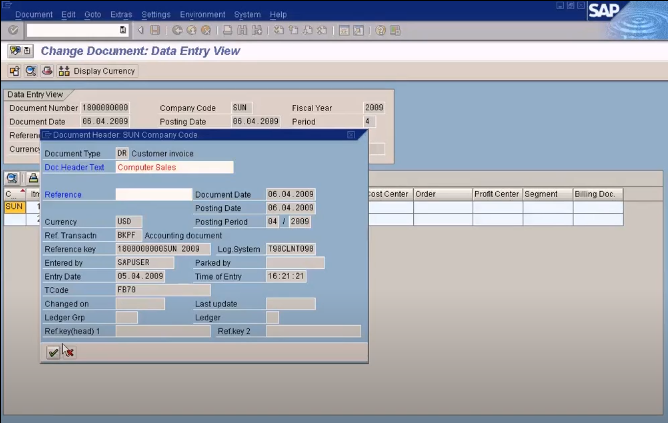Click the green Enter checkmark in the standard toolbar

coord(13,30)
